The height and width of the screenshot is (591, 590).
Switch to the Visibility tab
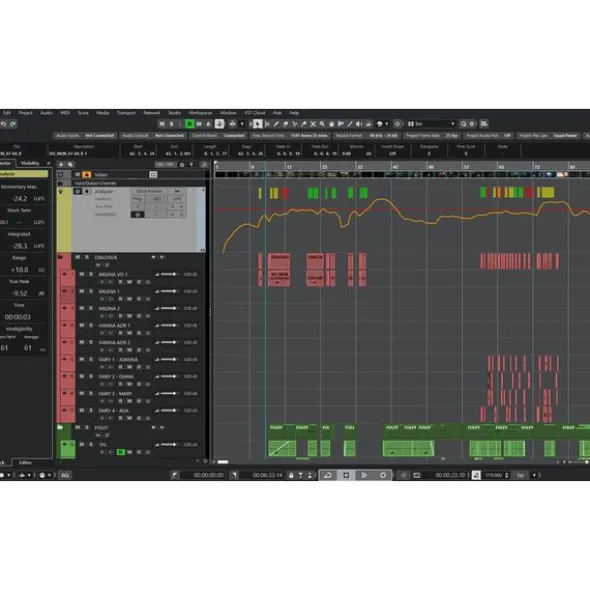30,163
